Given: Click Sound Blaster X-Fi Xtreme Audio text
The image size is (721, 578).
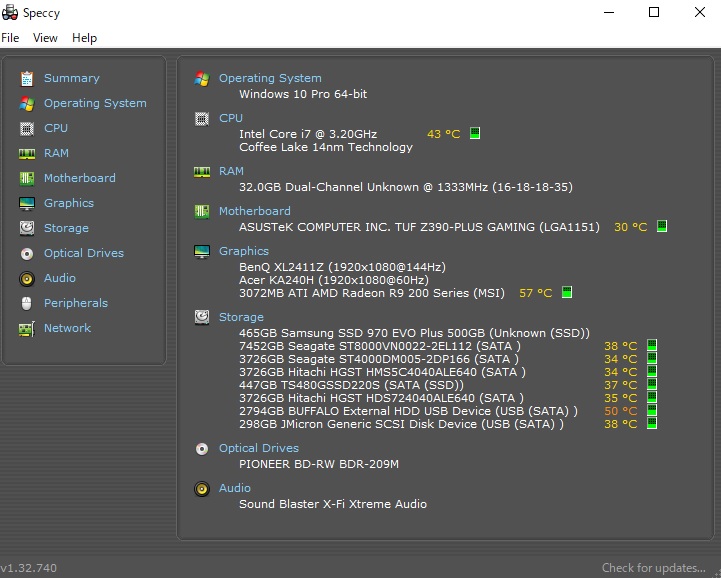Looking at the screenshot, I should coord(333,504).
